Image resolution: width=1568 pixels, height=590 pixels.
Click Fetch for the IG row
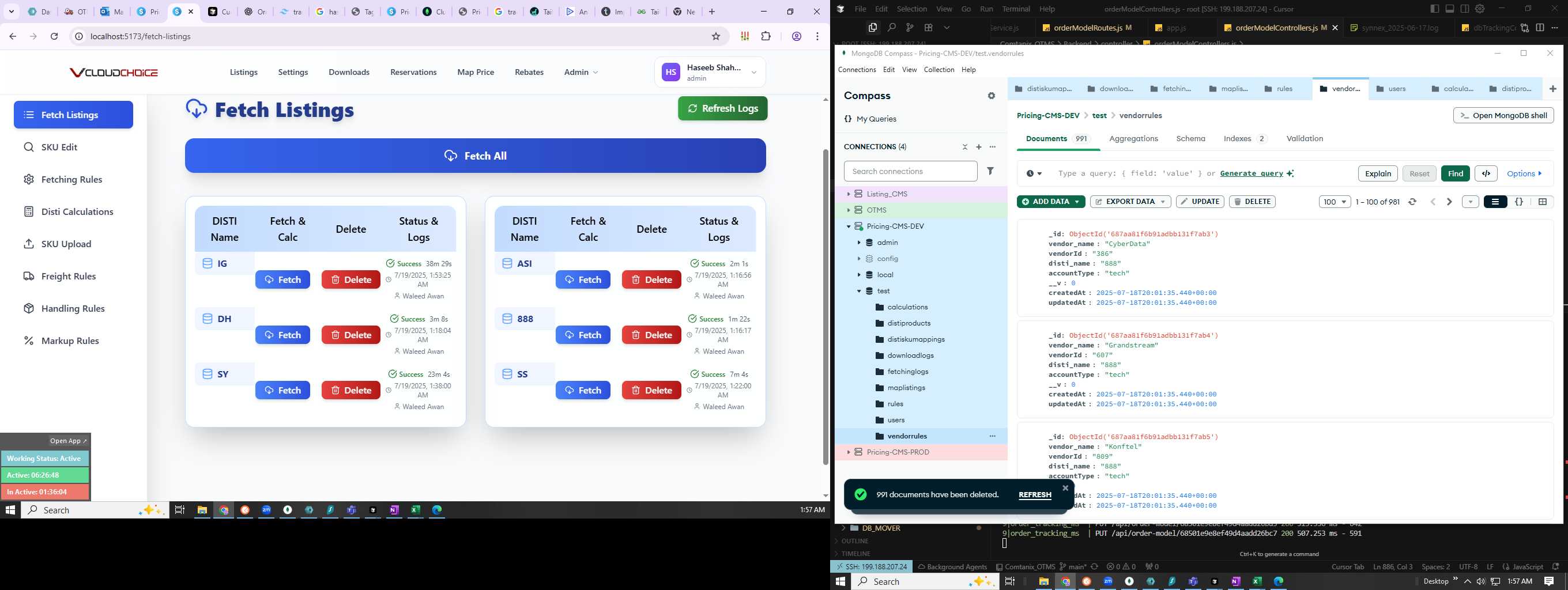(282, 280)
